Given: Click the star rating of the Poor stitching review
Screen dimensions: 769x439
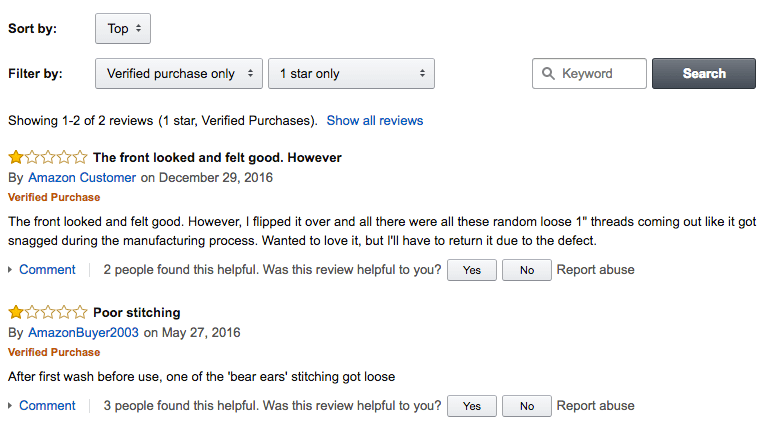Looking at the screenshot, I should [47, 312].
